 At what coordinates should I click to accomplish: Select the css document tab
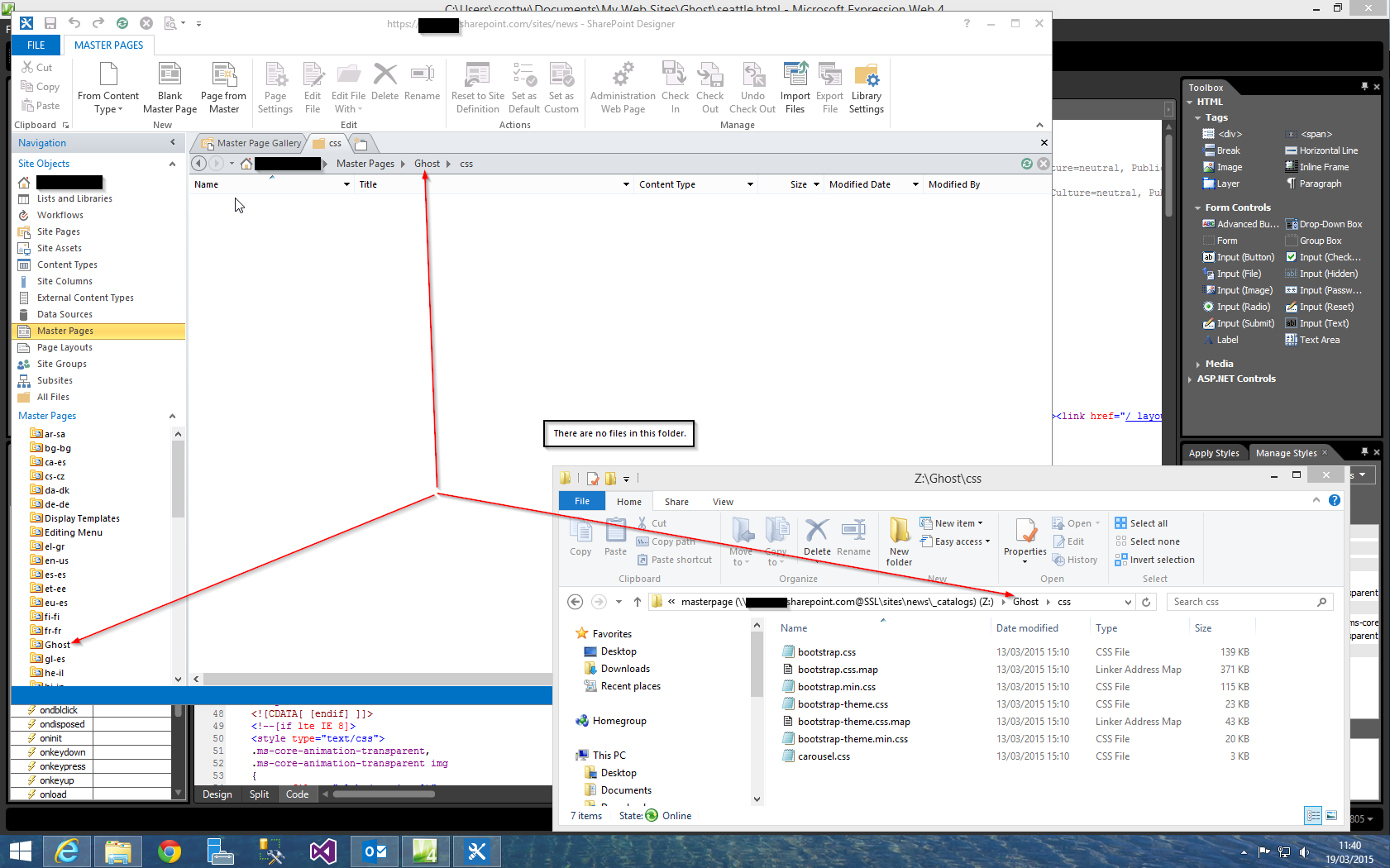[327, 143]
